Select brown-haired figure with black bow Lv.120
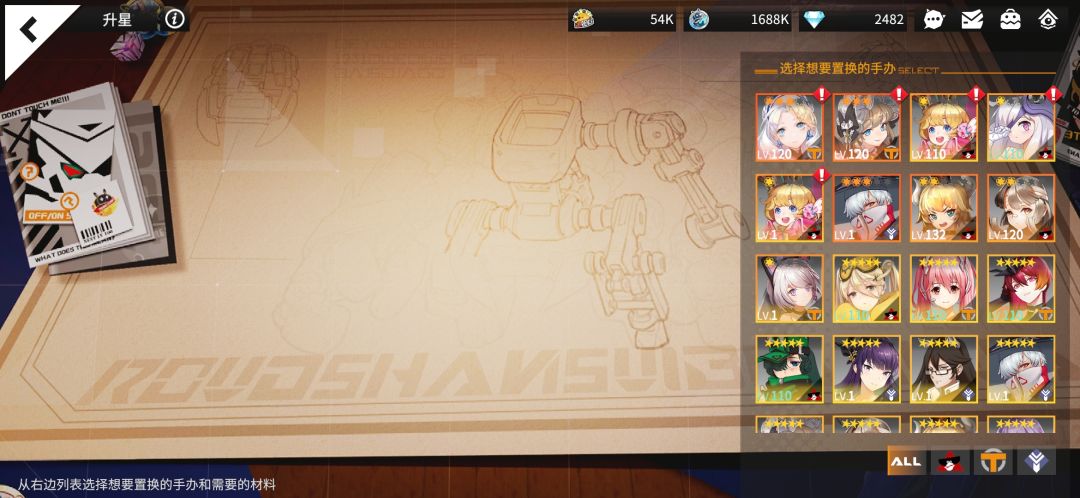 point(866,127)
